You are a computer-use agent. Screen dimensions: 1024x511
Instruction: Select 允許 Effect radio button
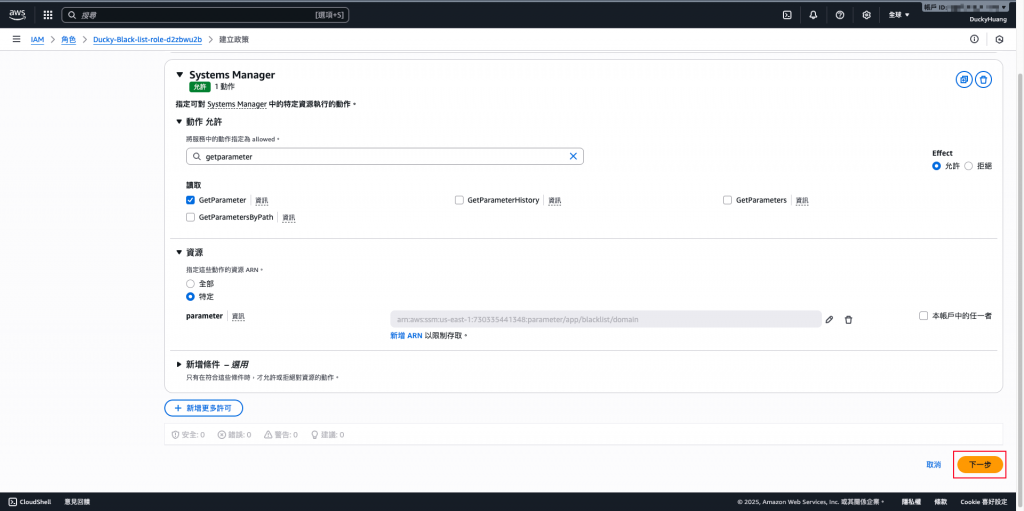(x=936, y=166)
